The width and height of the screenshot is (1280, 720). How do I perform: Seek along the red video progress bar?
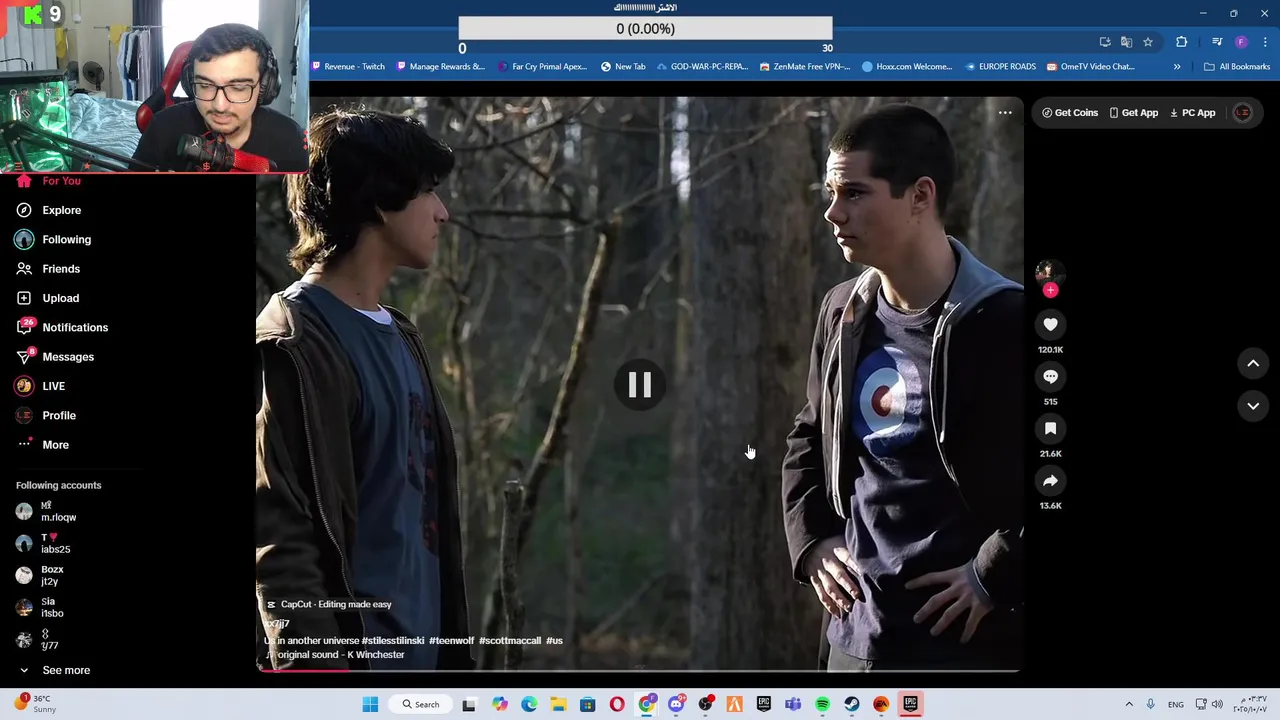(638, 670)
